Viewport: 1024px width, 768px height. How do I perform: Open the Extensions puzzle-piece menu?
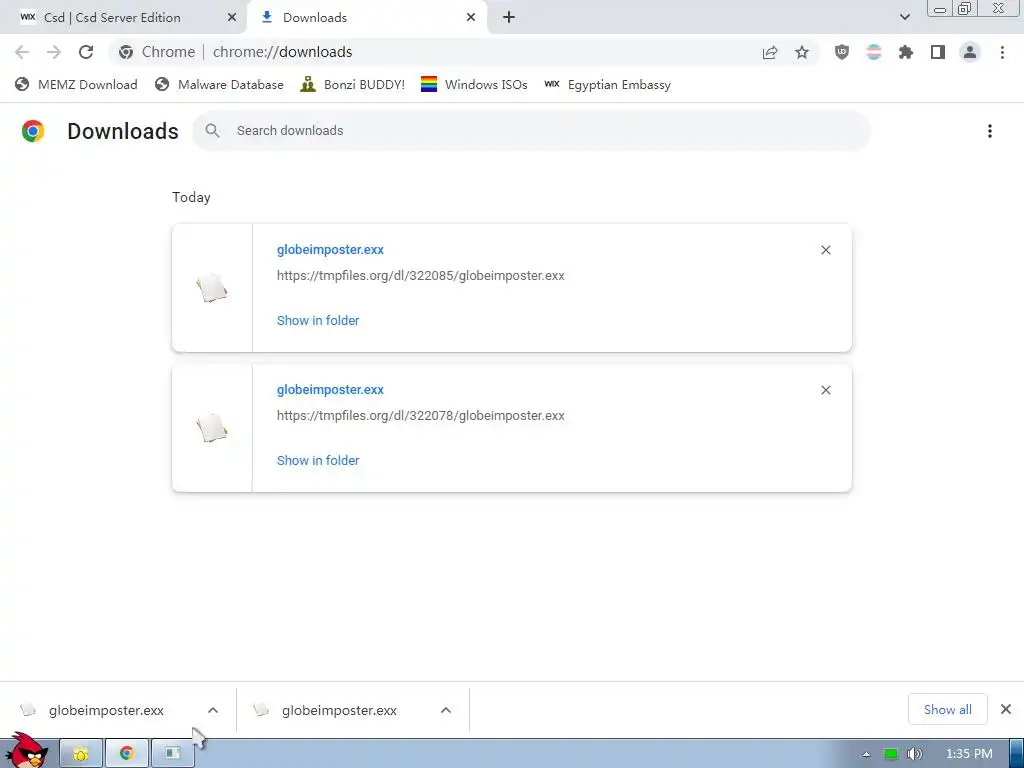pos(906,52)
